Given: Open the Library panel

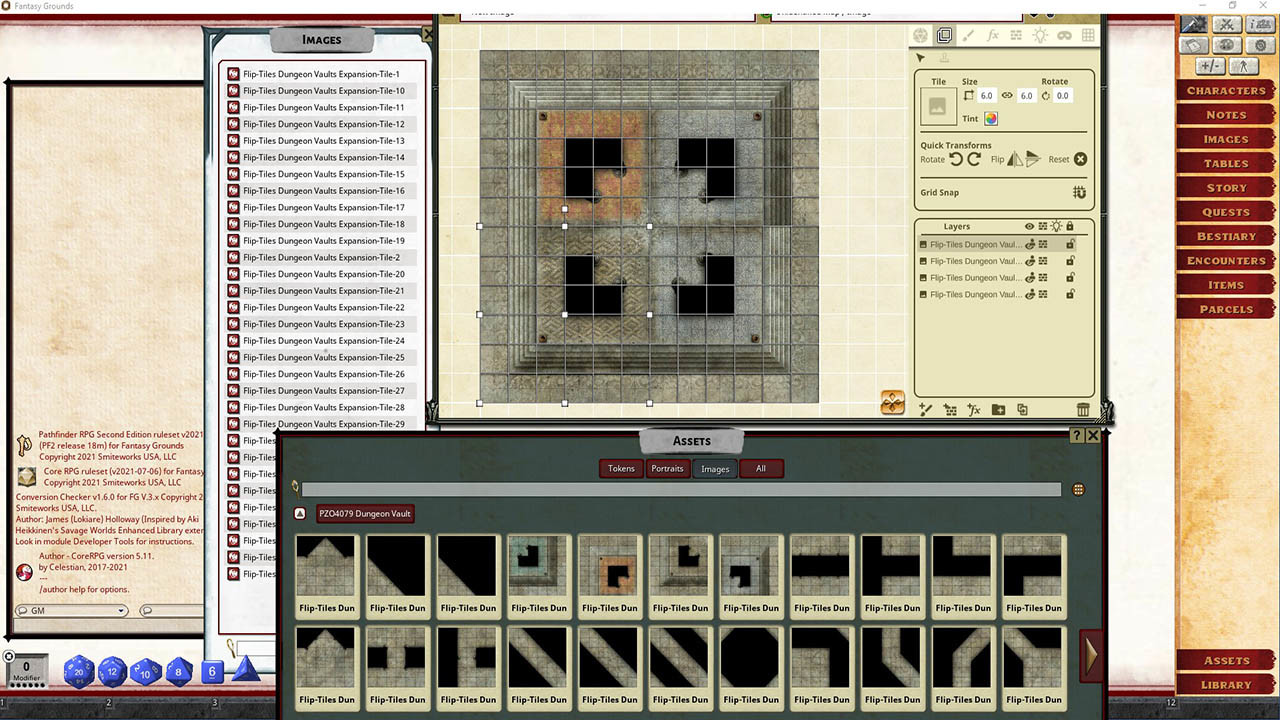Looking at the screenshot, I should [x=1225, y=684].
